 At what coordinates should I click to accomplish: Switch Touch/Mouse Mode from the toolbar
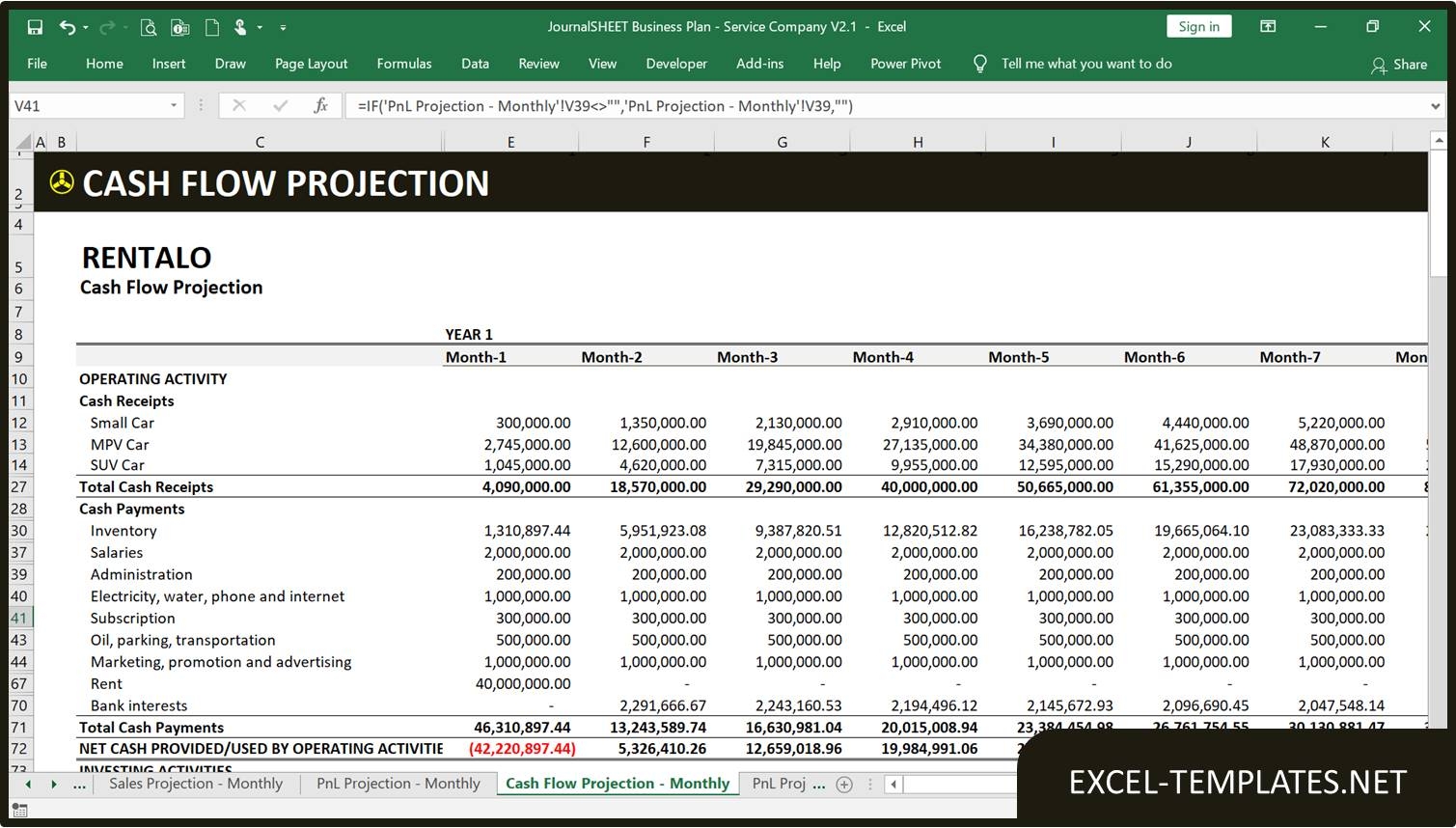tap(240, 27)
